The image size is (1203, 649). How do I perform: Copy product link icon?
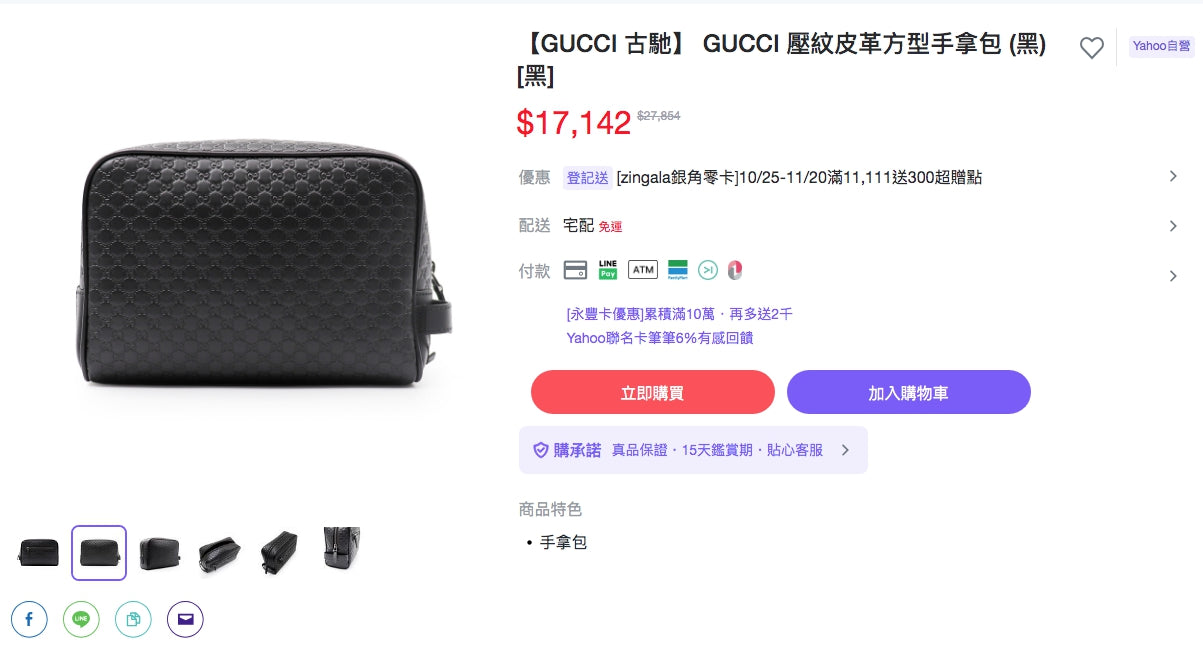click(x=133, y=619)
